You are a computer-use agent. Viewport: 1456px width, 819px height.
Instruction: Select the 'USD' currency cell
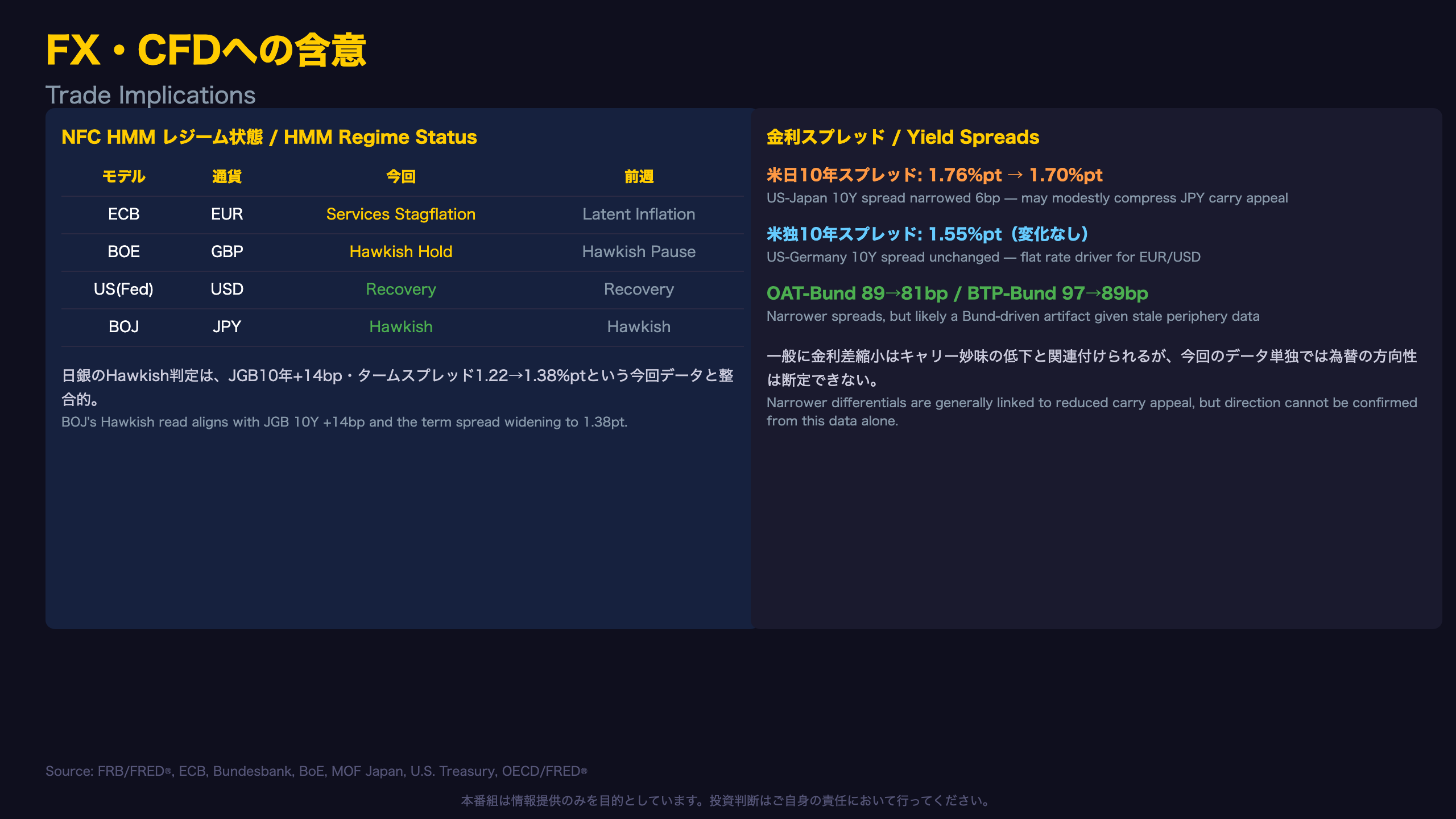click(x=227, y=289)
